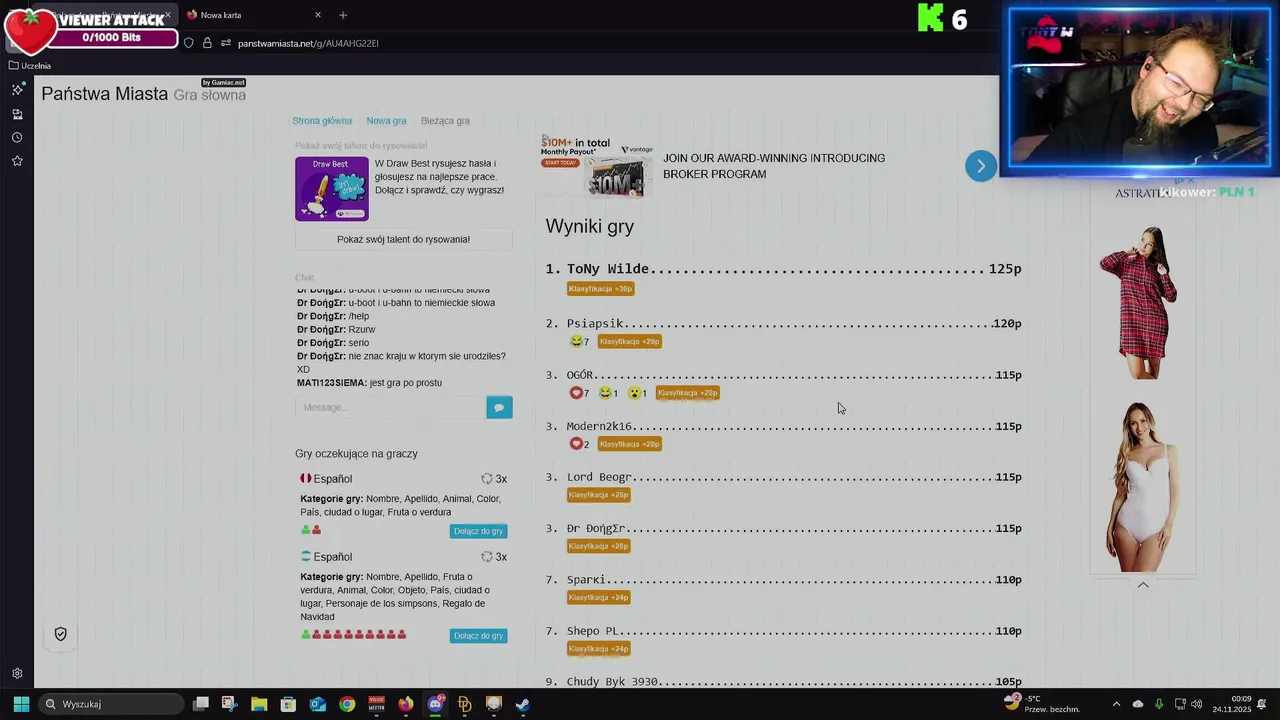Open weather widget showing -5°C
This screenshot has height=720, width=1280.
[x=1042, y=704]
